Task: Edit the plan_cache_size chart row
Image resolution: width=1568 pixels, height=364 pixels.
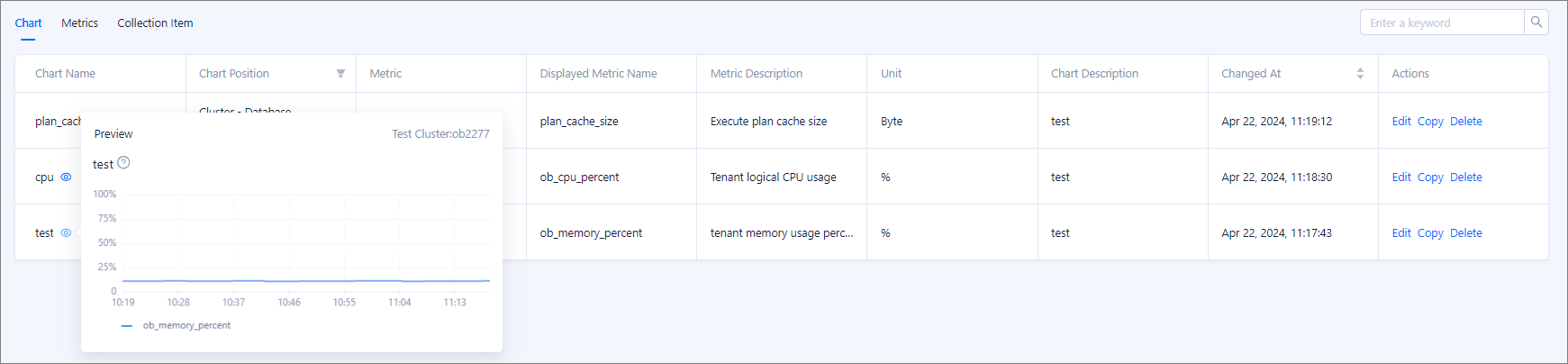Action: point(1401,122)
